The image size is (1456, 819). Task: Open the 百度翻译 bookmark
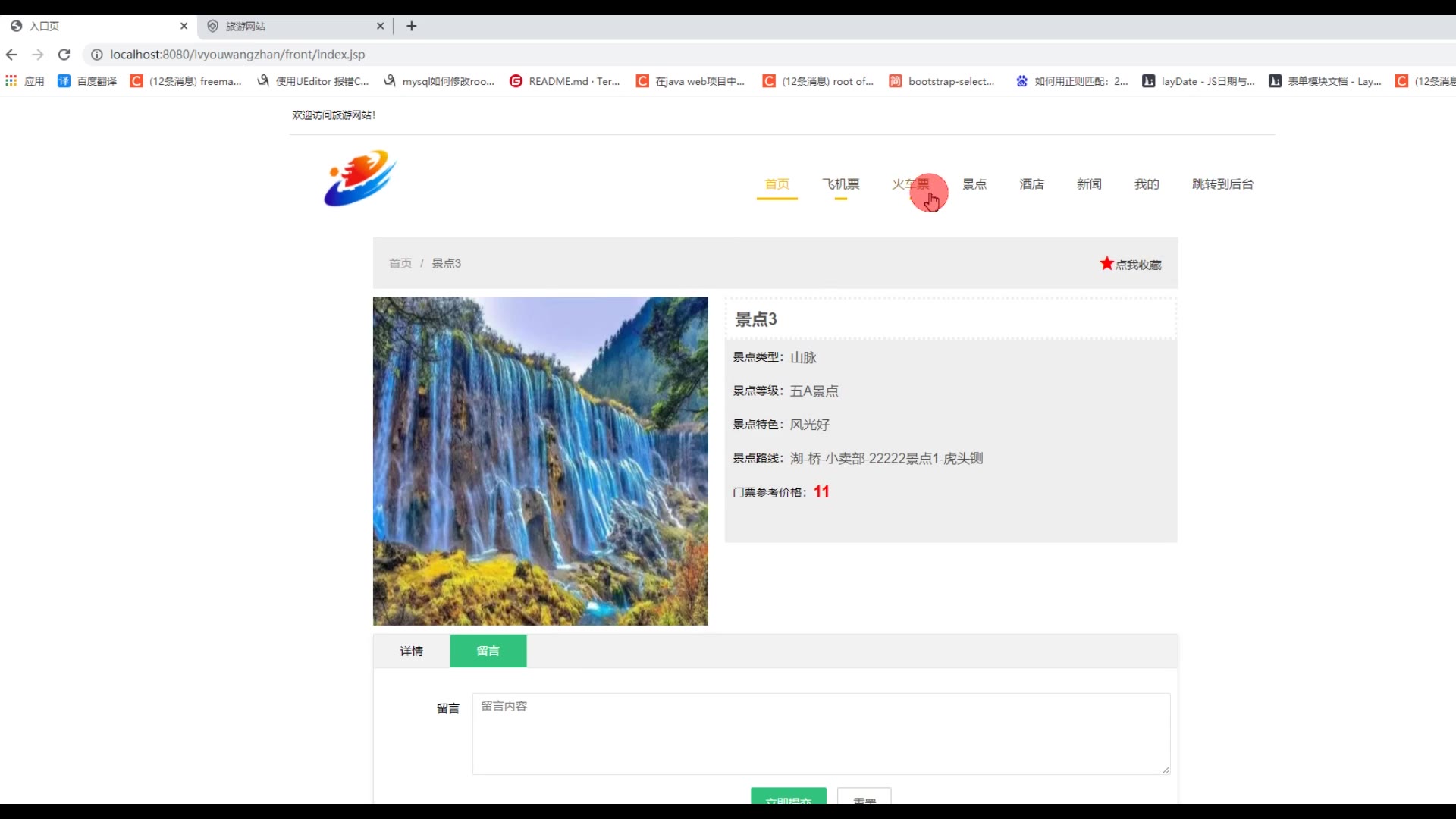(x=87, y=81)
